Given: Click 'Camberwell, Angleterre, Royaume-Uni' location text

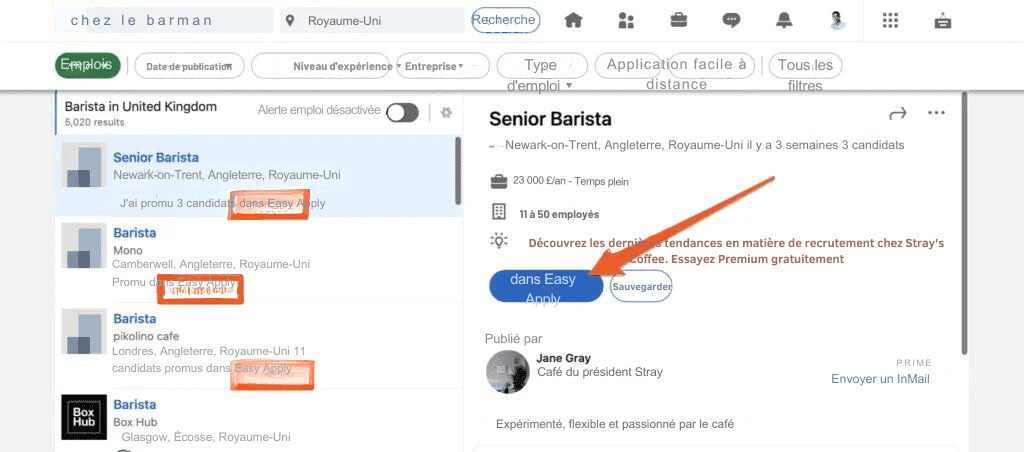Looking at the screenshot, I should coord(211,265).
